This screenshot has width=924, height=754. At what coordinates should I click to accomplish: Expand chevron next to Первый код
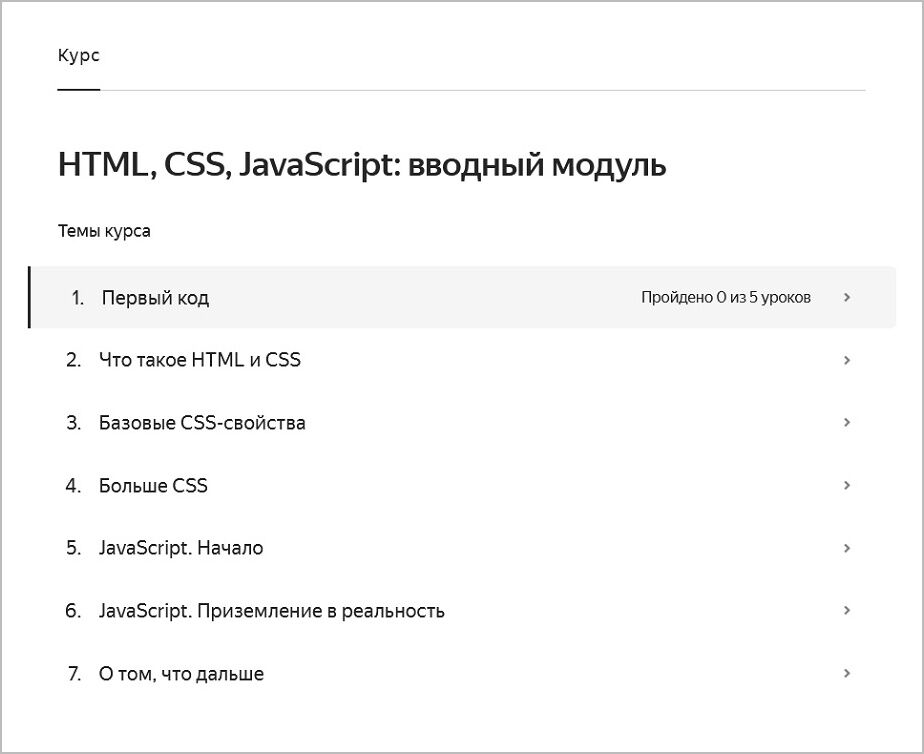(847, 297)
